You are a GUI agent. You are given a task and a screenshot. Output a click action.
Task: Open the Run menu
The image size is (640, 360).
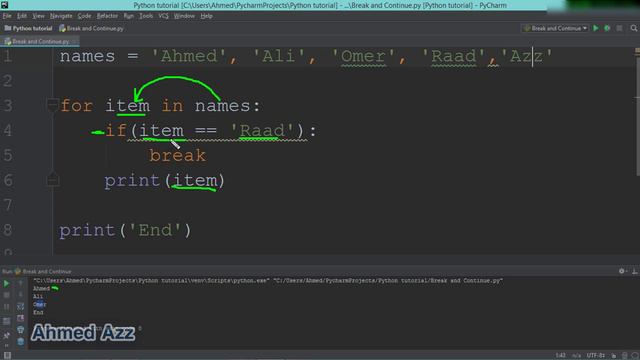129,16
